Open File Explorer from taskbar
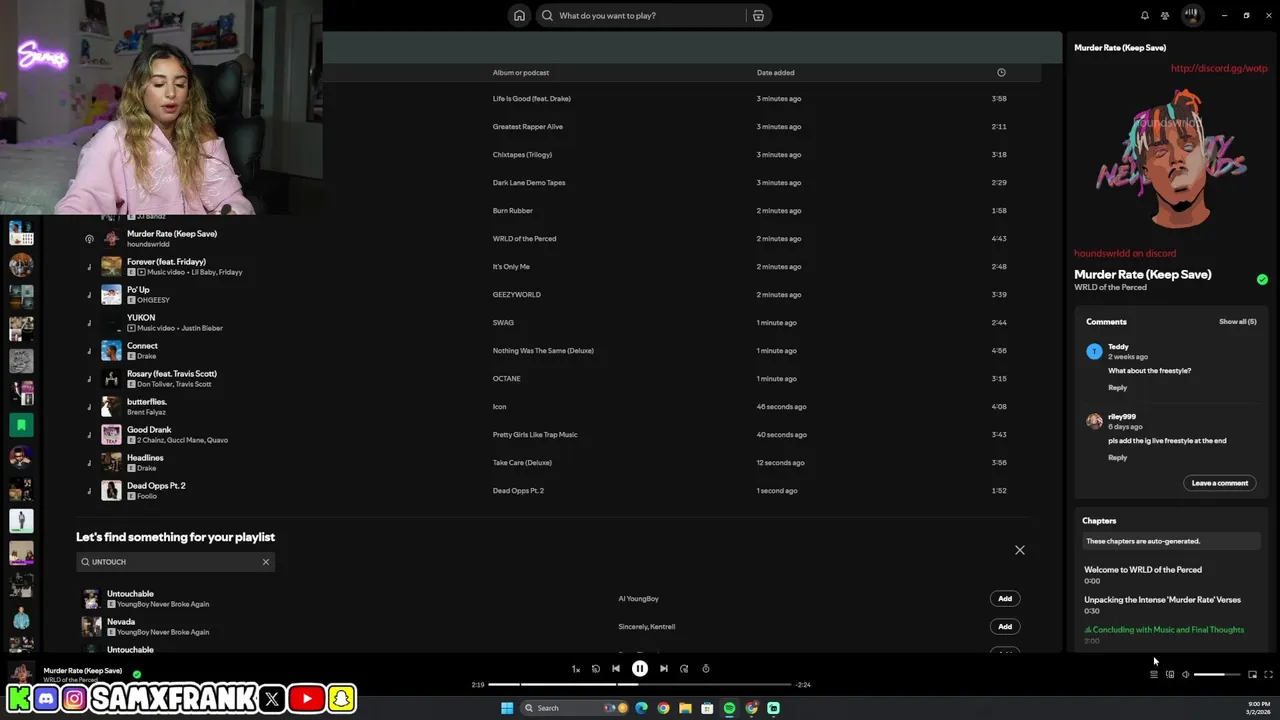 click(685, 708)
